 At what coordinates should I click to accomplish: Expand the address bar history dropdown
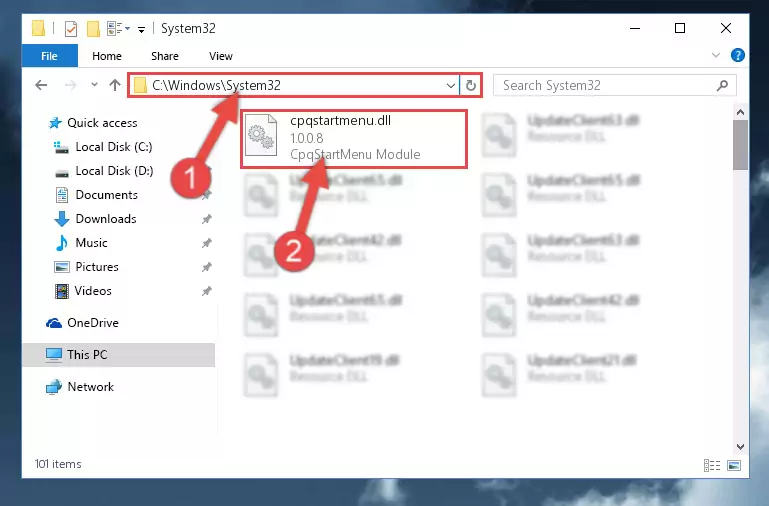451,86
